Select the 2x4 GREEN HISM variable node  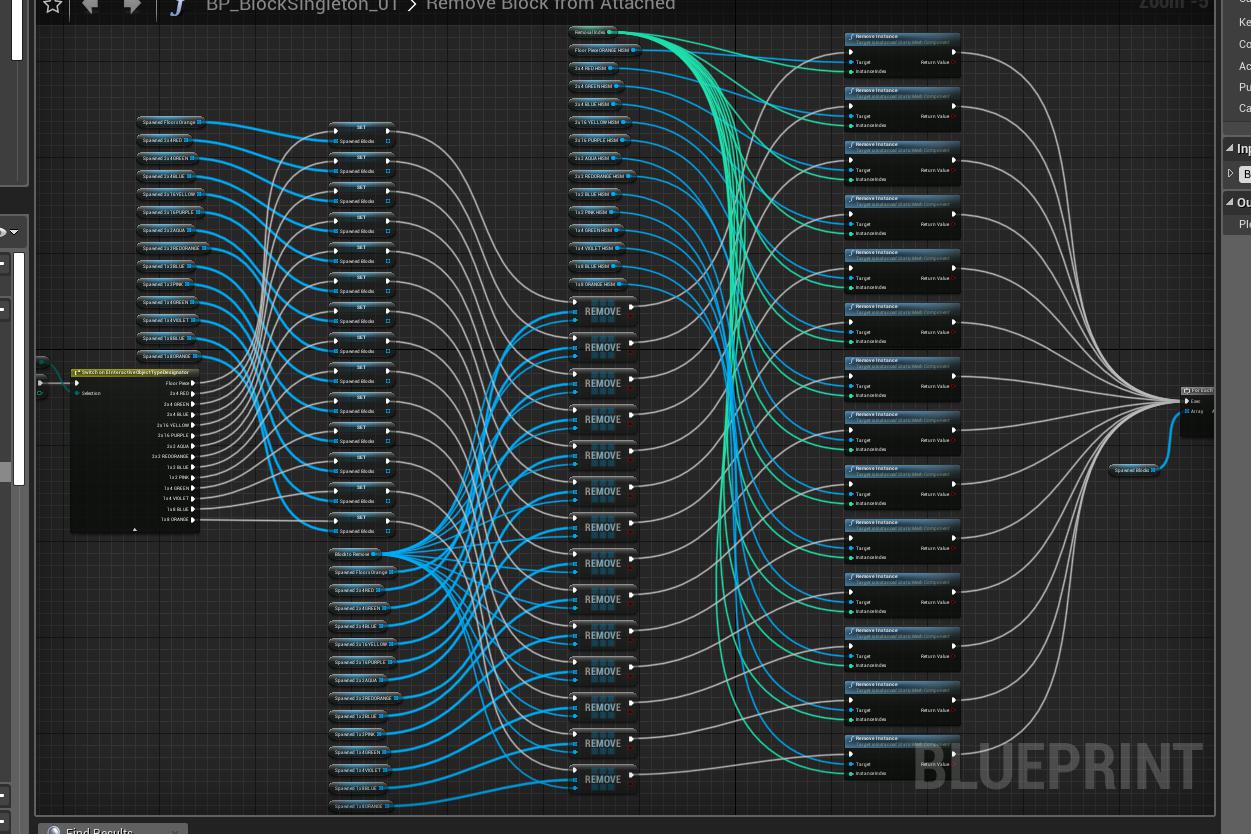point(594,86)
